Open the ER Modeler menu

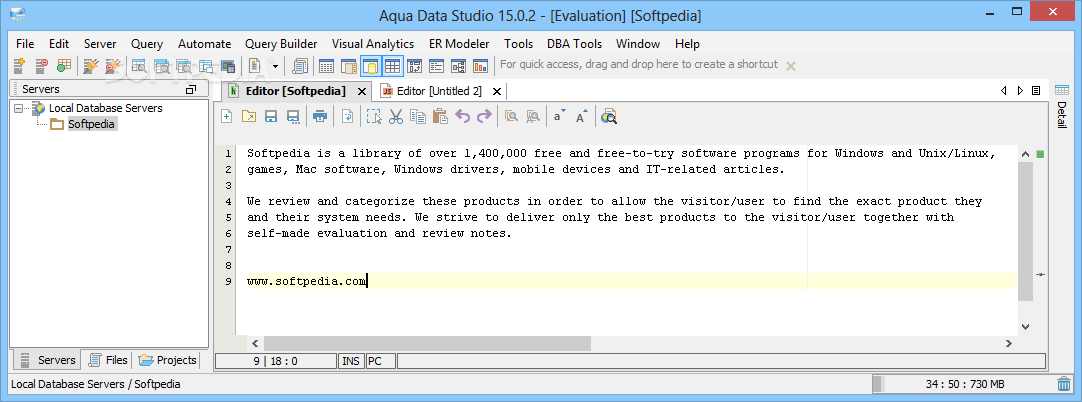[x=459, y=43]
